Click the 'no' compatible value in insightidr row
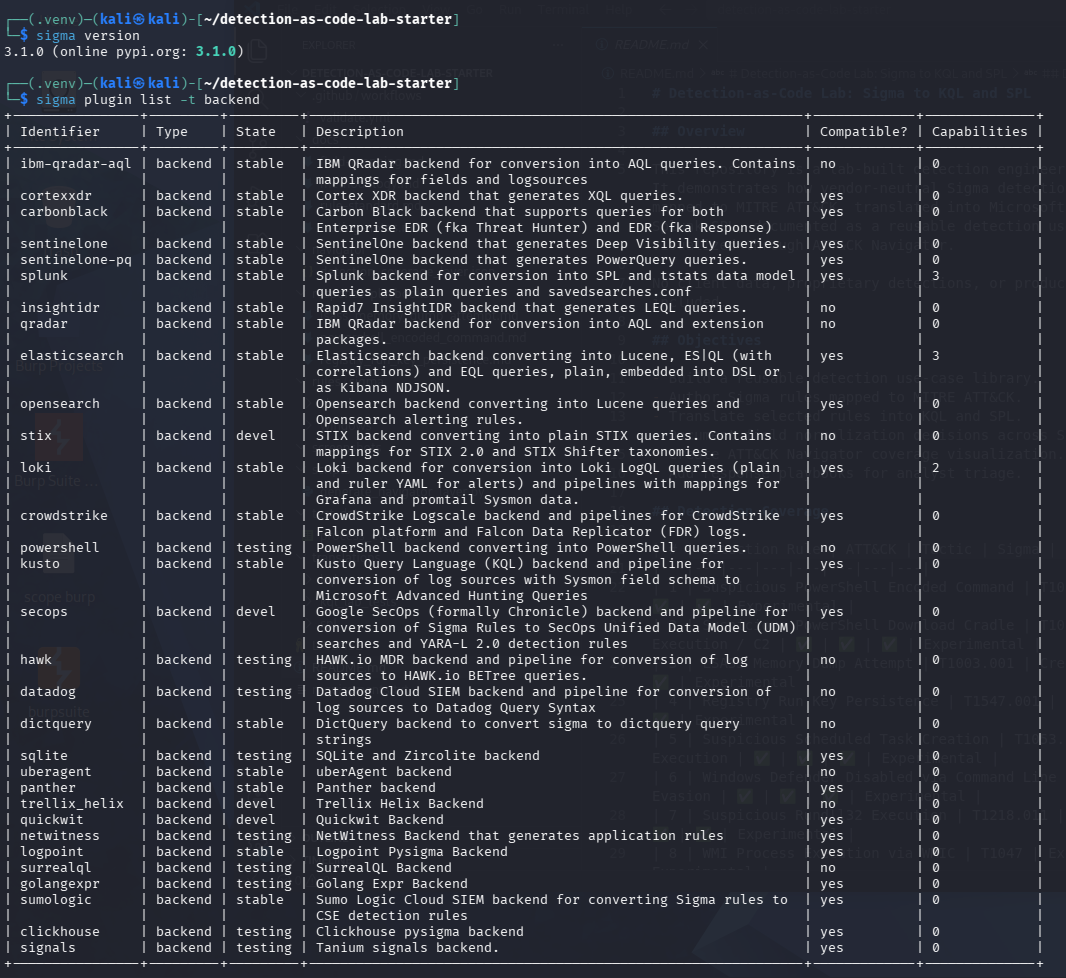 [827, 308]
